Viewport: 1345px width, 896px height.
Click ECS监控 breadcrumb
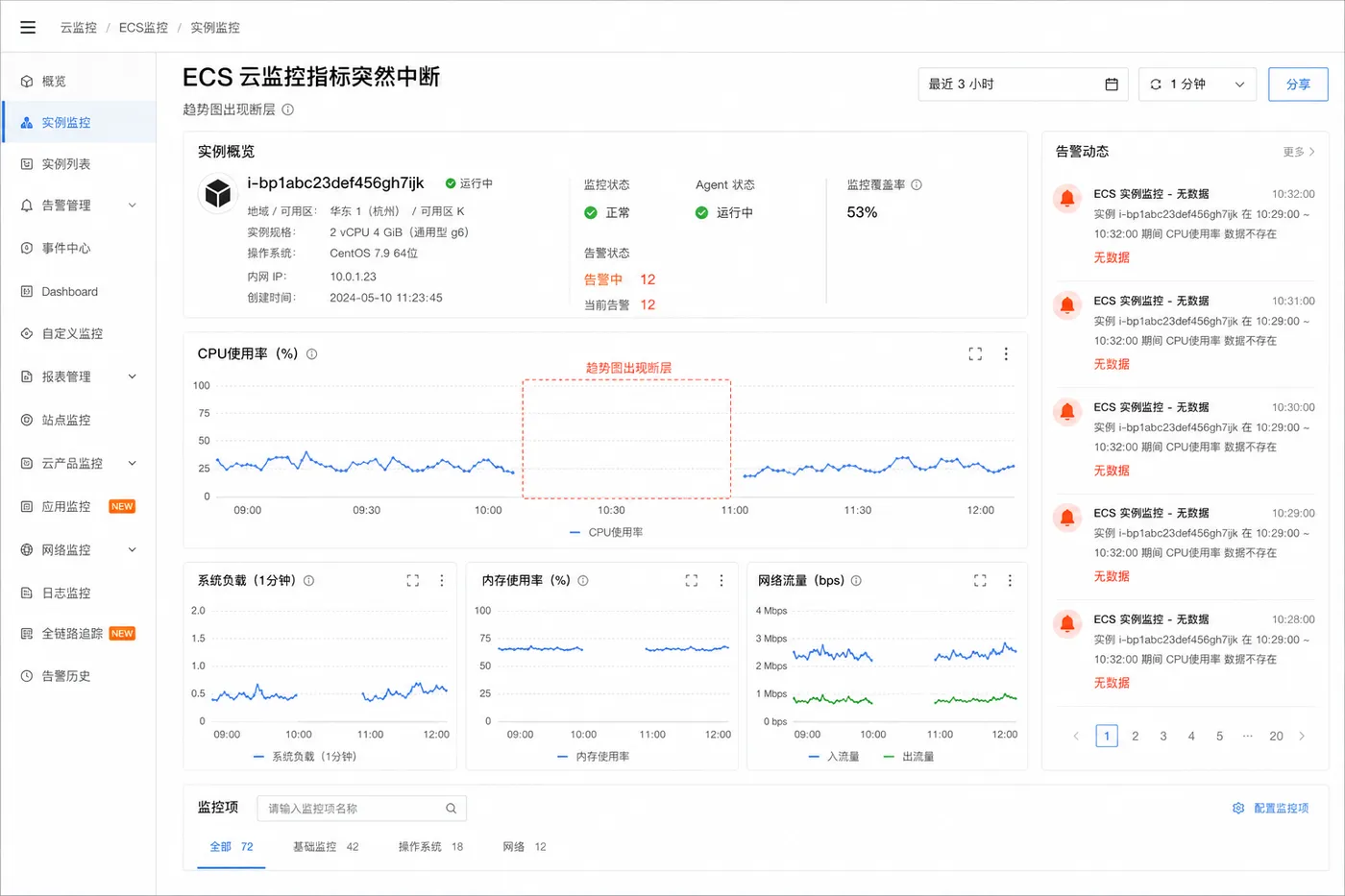143,28
